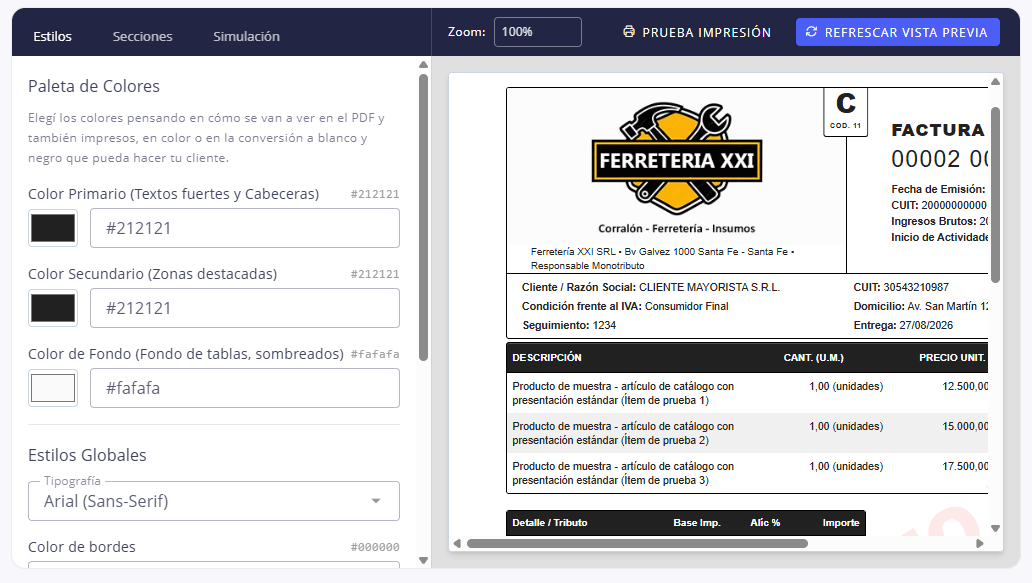Screen dimensions: 1032x583
Task: Open the Tipografía dropdown
Action: [x=214, y=501]
